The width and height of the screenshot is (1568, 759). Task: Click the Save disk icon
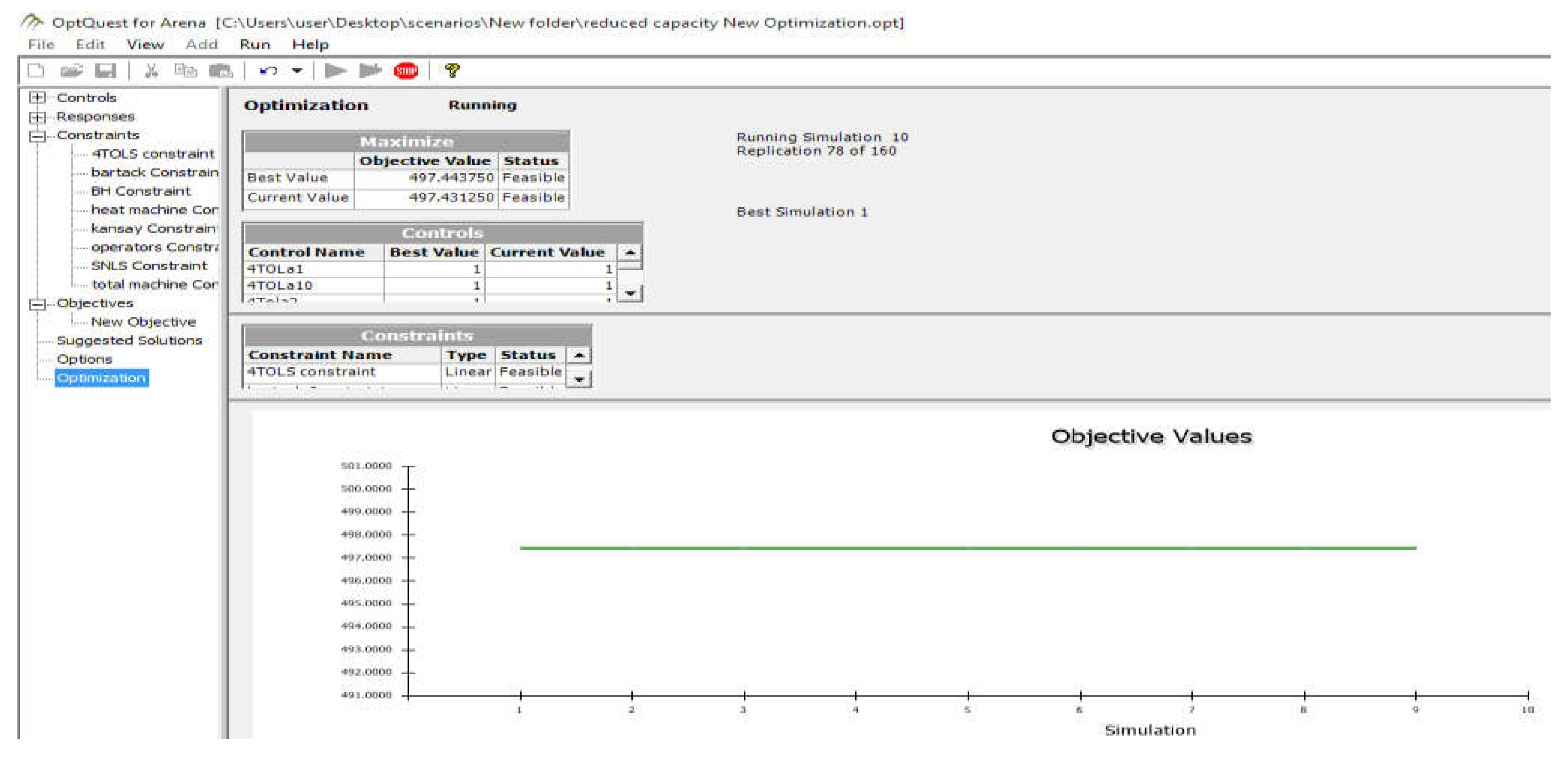point(105,71)
